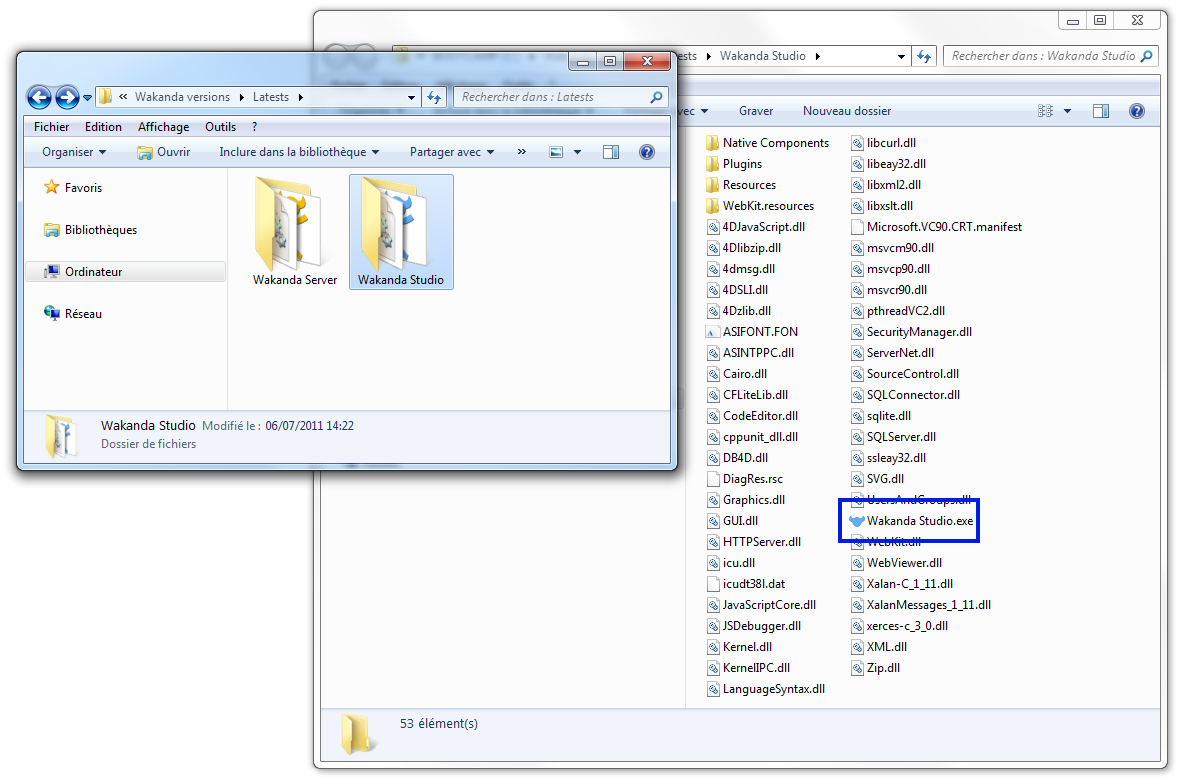Viewport: 1180px width, 781px height.
Task: Select Resources folder
Action: pyautogui.click(x=741, y=185)
